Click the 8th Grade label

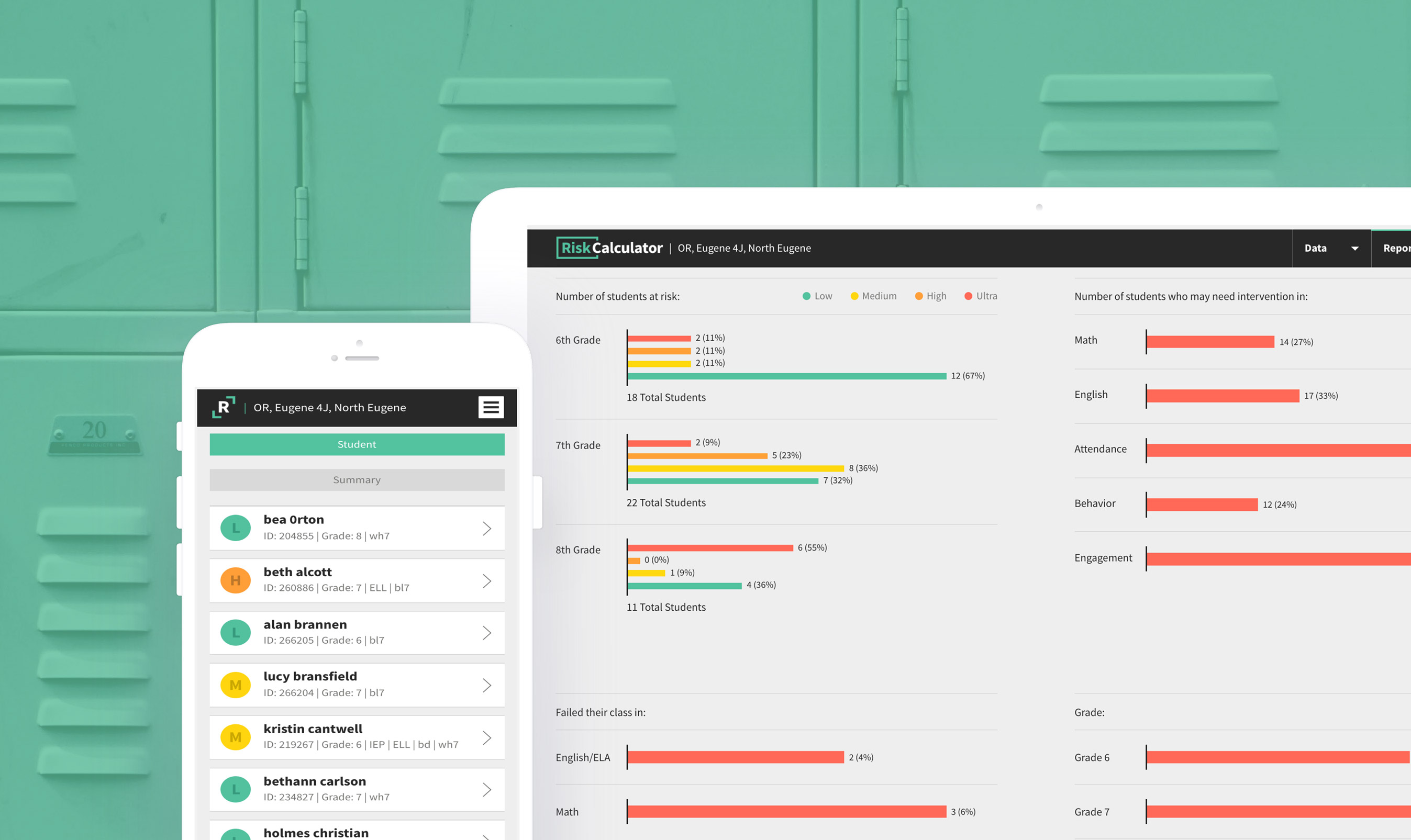[577, 550]
